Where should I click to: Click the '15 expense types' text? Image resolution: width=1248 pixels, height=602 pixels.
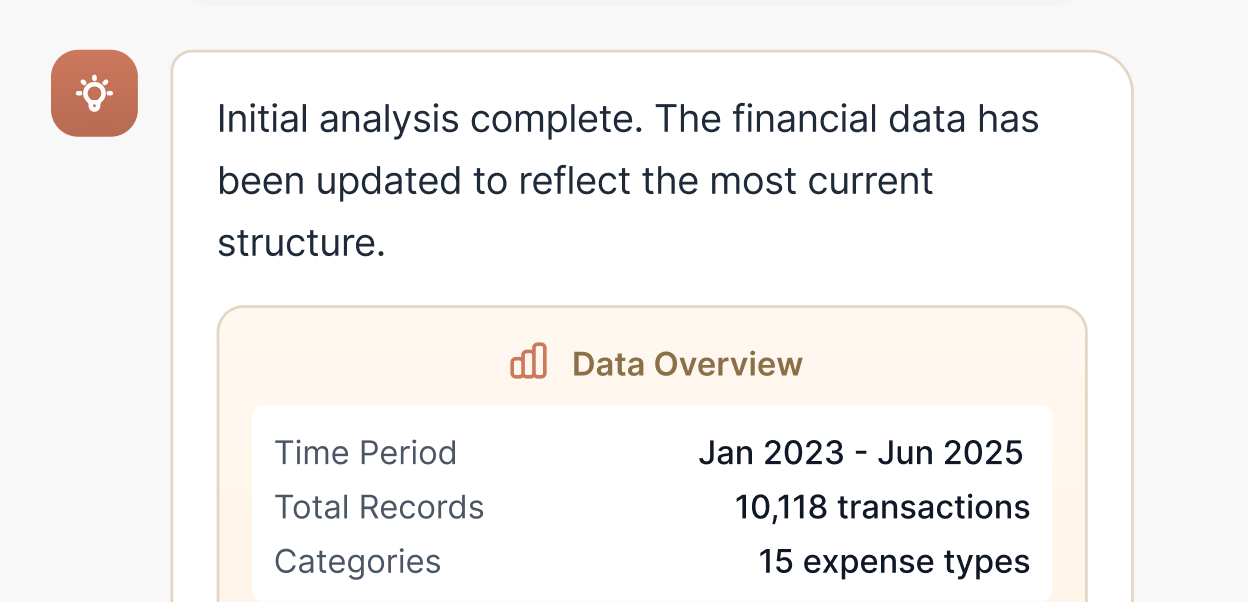point(895,561)
